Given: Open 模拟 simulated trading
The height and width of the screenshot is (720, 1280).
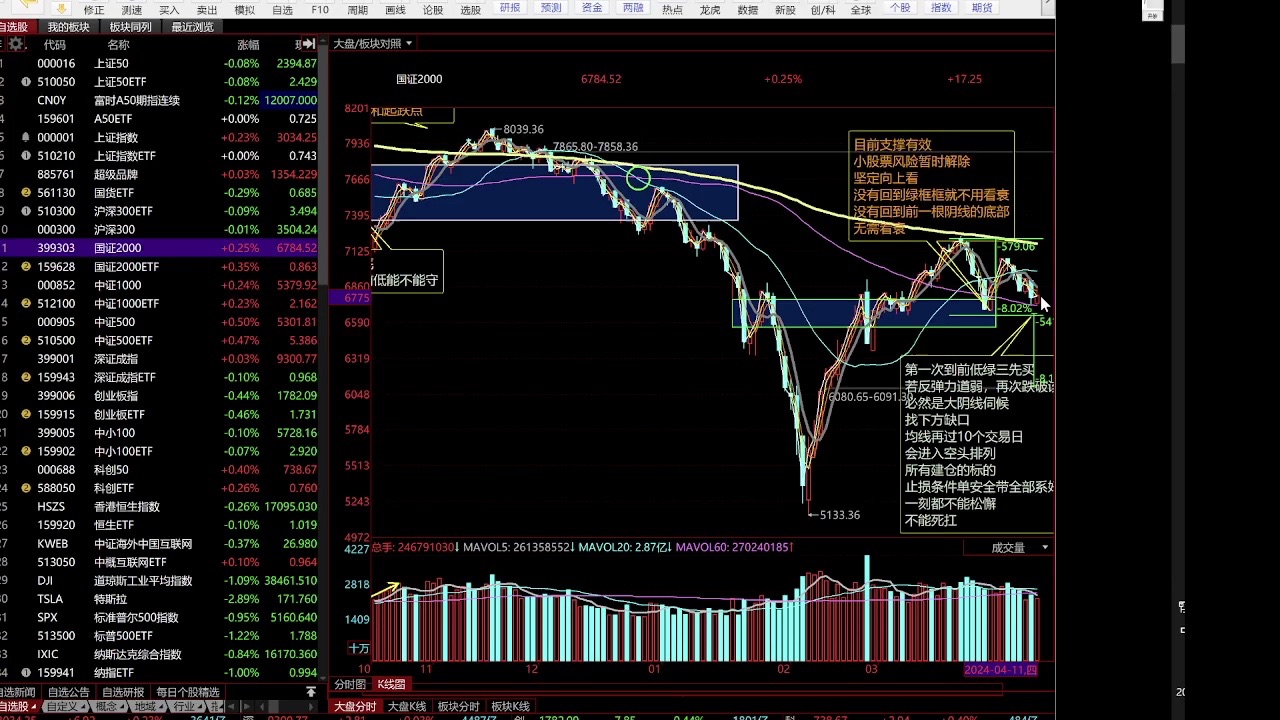Looking at the screenshot, I should [x=245, y=10].
